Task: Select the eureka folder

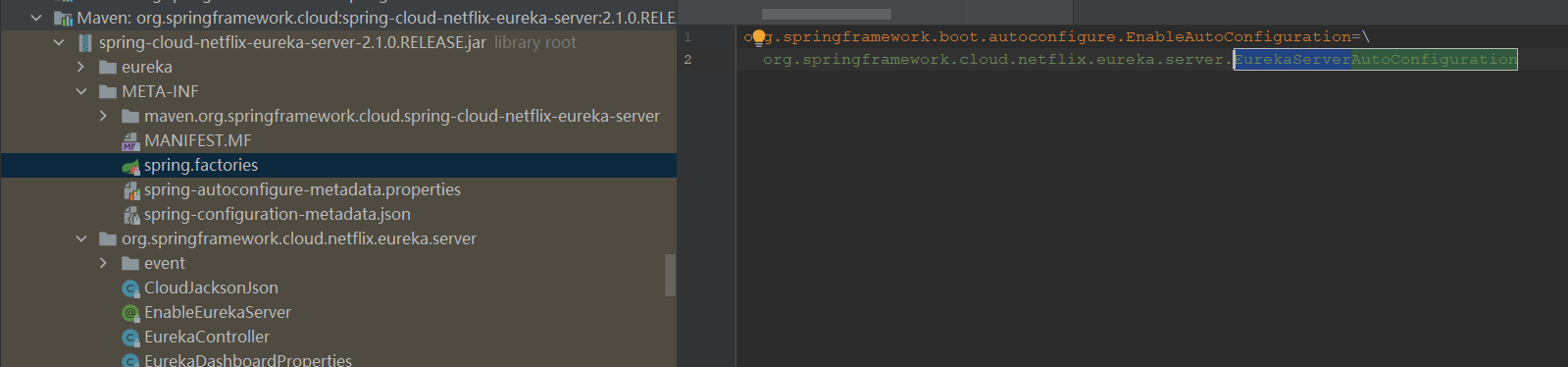Action: point(338,67)
